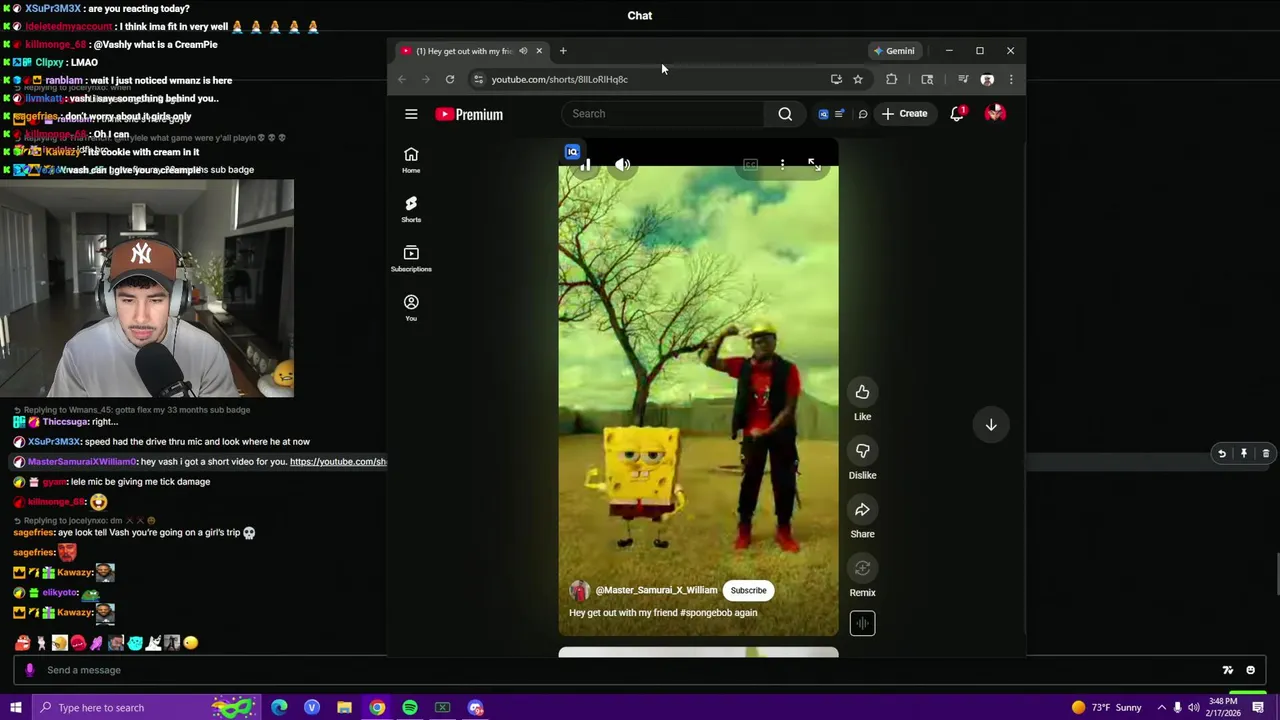Mute the Short's volume
The width and height of the screenshot is (1280, 720).
tap(622, 165)
